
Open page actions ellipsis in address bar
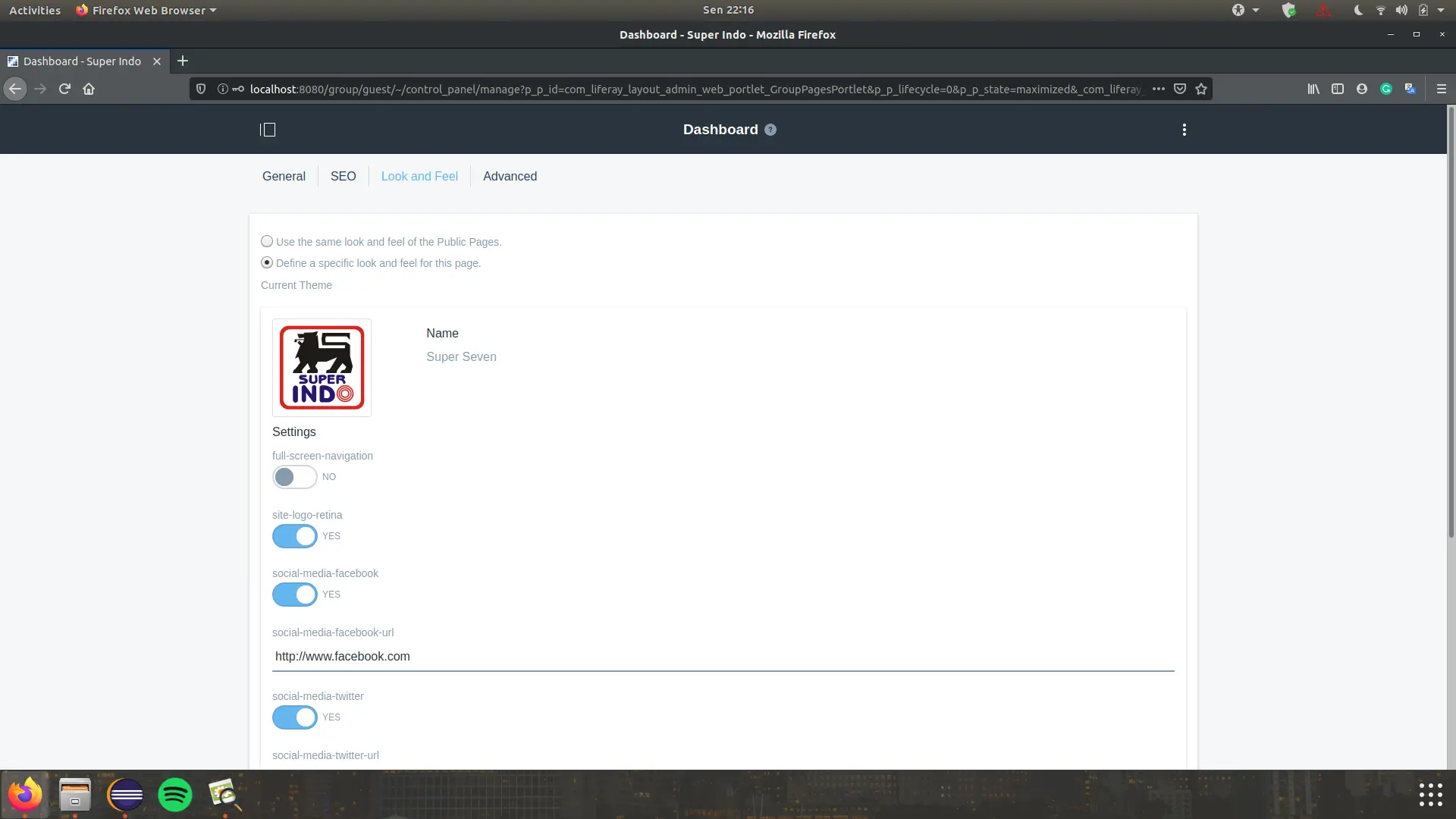[x=1158, y=89]
